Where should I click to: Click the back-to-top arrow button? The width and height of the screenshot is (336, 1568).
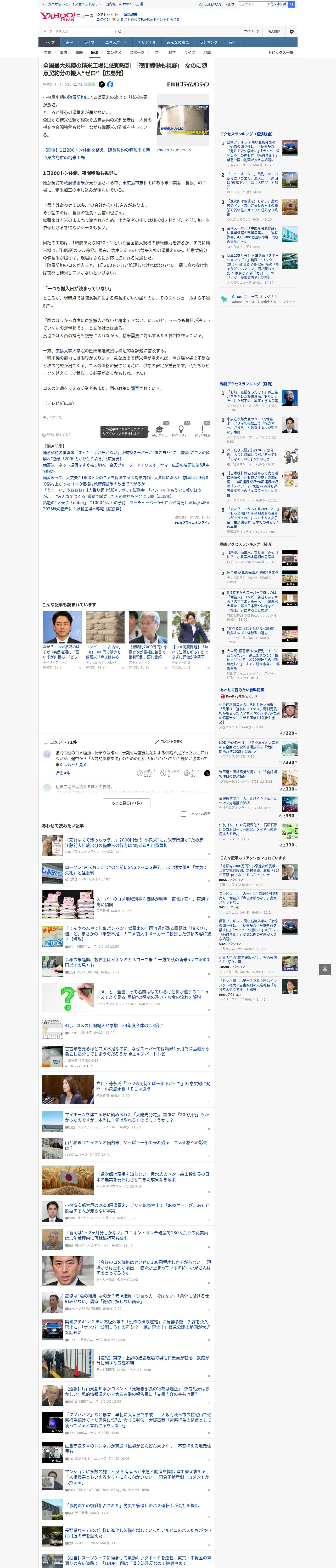325,969
